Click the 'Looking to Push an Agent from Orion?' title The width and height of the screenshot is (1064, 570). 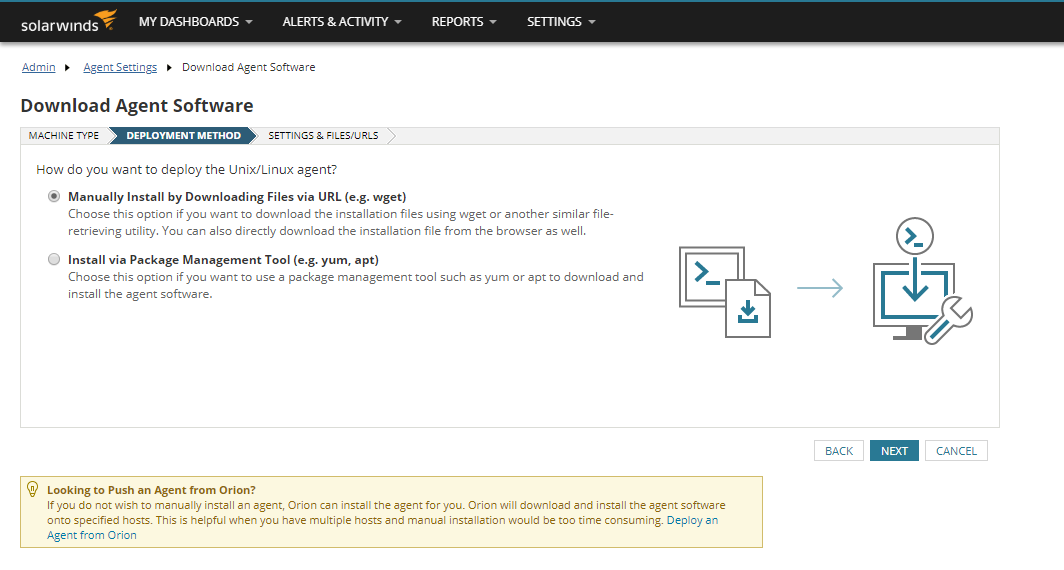coord(151,490)
